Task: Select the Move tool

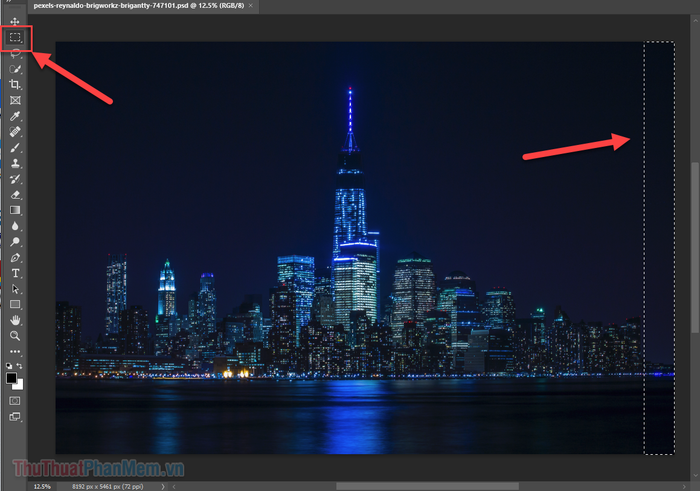Action: [15, 22]
